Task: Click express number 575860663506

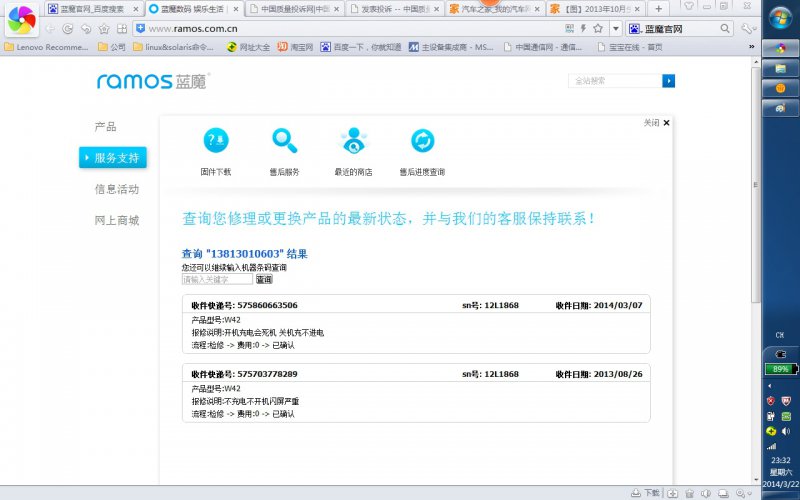Action: tap(267, 305)
